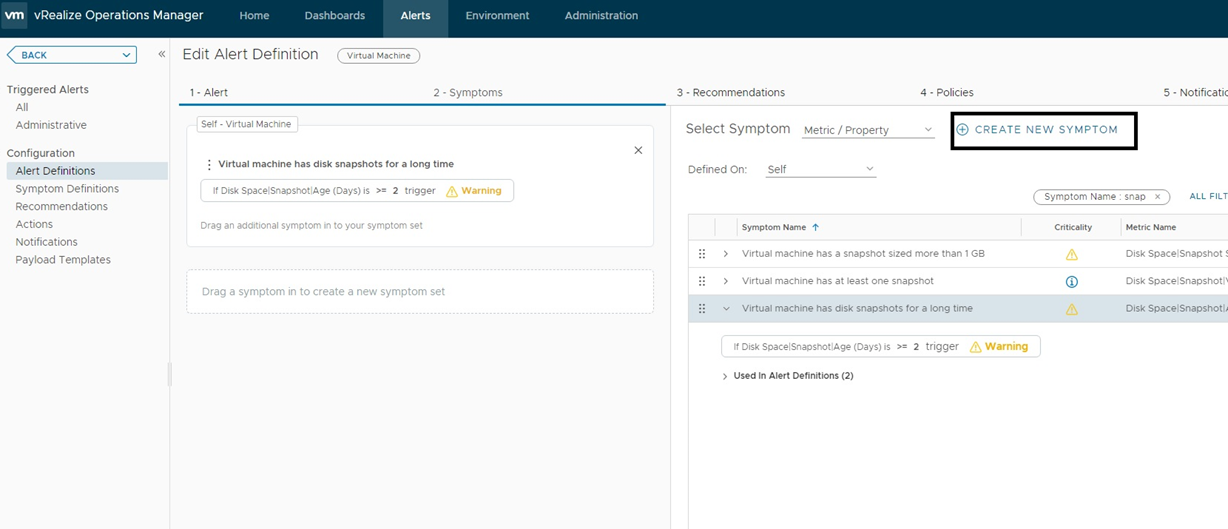The image size is (1228, 529).
Task: Click info criticality icon for snapshot row
Action: tap(1072, 282)
